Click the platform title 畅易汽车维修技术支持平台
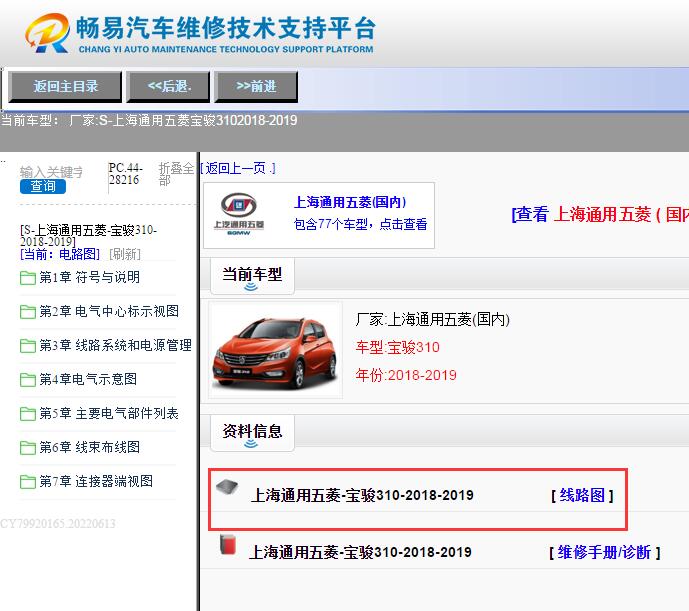Viewport: 689px width, 611px height. click(x=226, y=28)
